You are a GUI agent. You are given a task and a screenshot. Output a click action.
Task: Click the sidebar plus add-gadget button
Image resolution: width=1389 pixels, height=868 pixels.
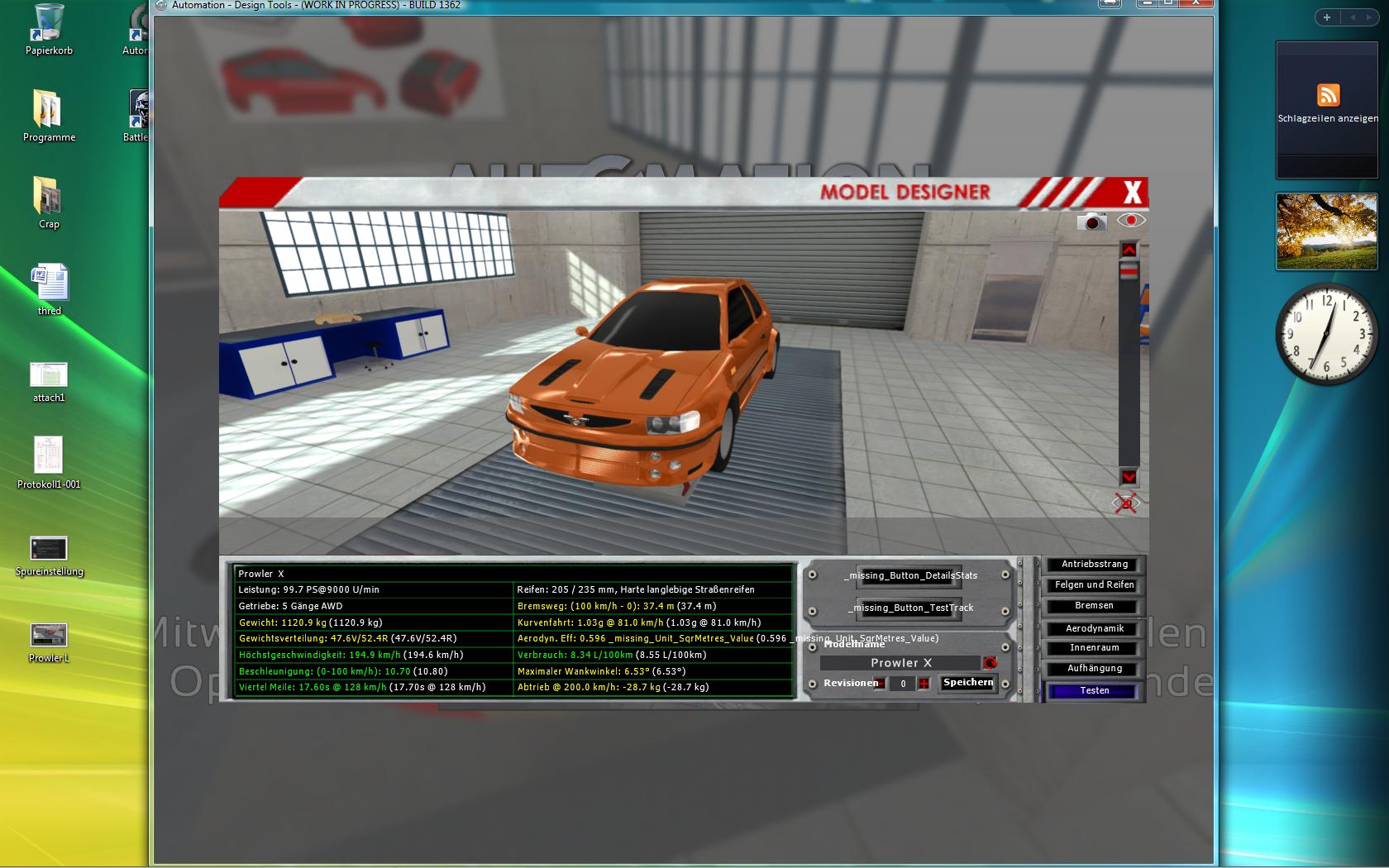pyautogui.click(x=1326, y=17)
